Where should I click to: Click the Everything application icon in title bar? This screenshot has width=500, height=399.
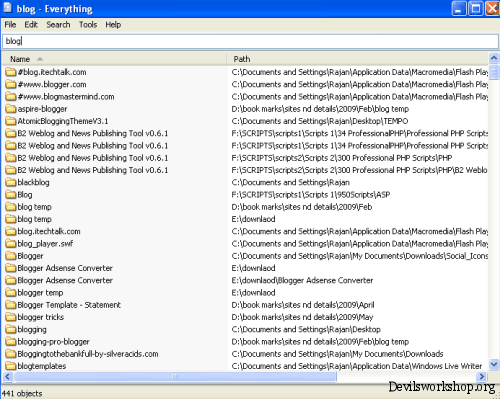click(x=7, y=8)
